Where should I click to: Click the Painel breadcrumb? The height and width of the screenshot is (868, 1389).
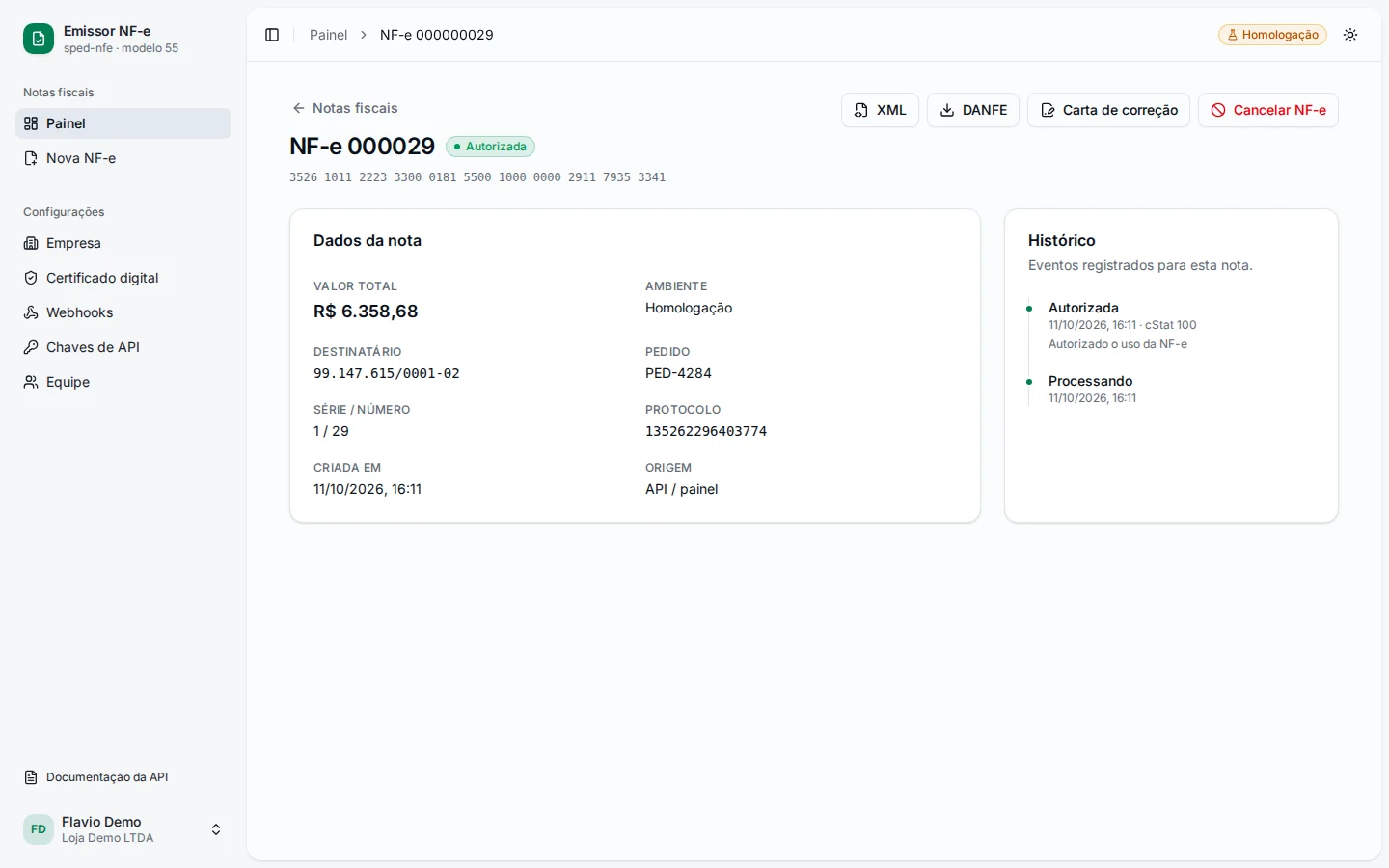[x=328, y=35]
